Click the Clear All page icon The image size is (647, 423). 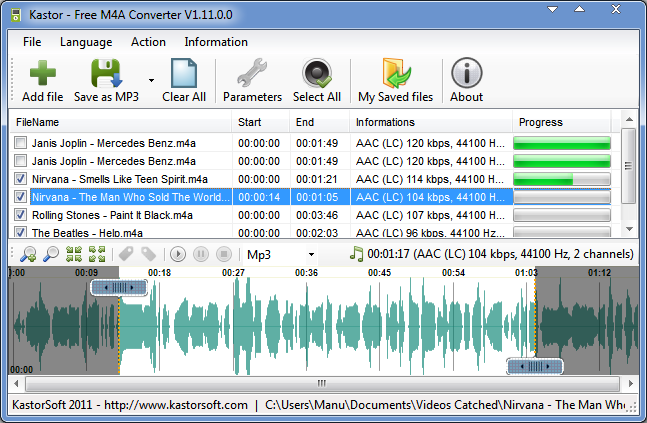click(x=184, y=73)
